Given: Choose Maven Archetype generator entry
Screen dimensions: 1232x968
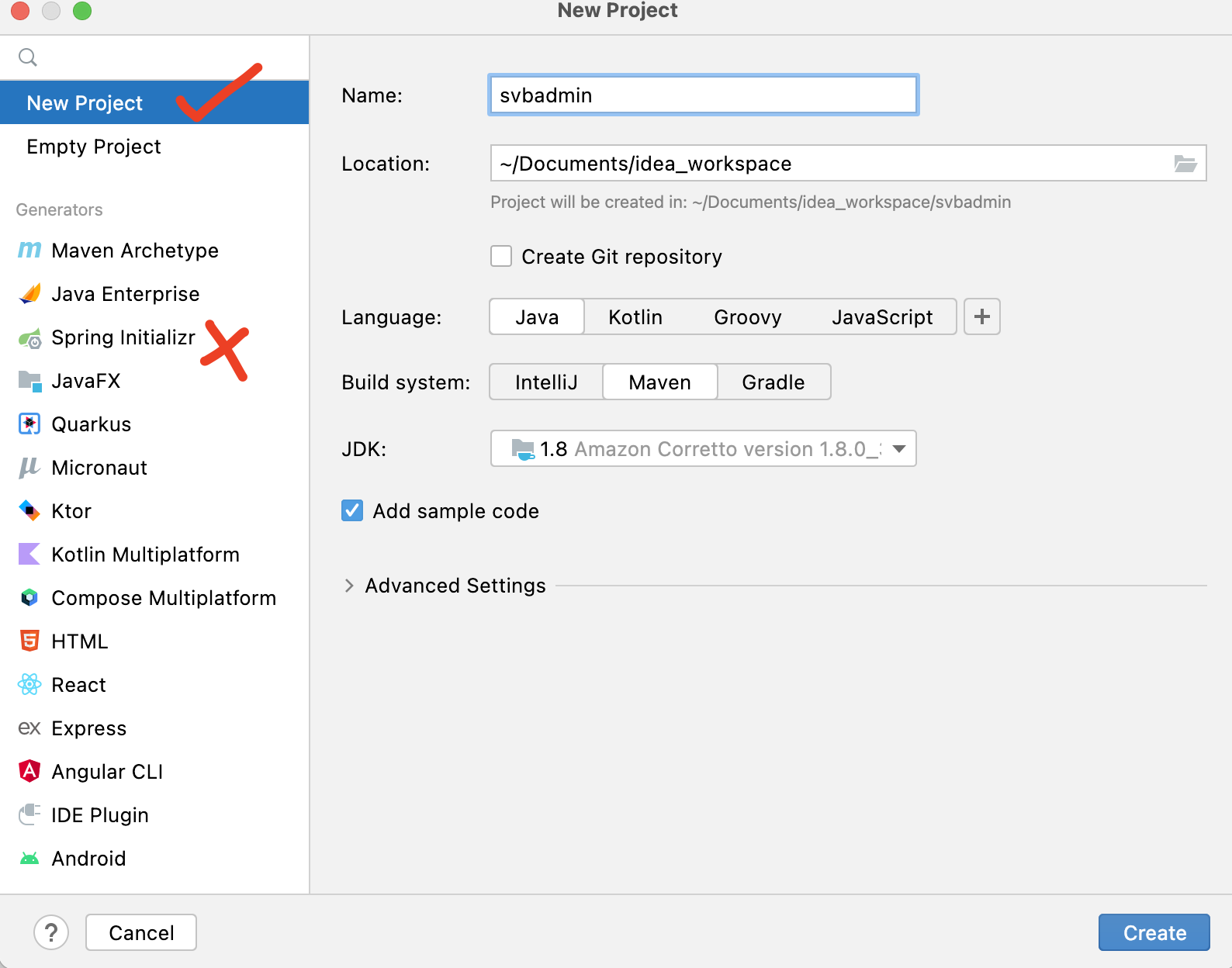Looking at the screenshot, I should [x=154, y=250].
